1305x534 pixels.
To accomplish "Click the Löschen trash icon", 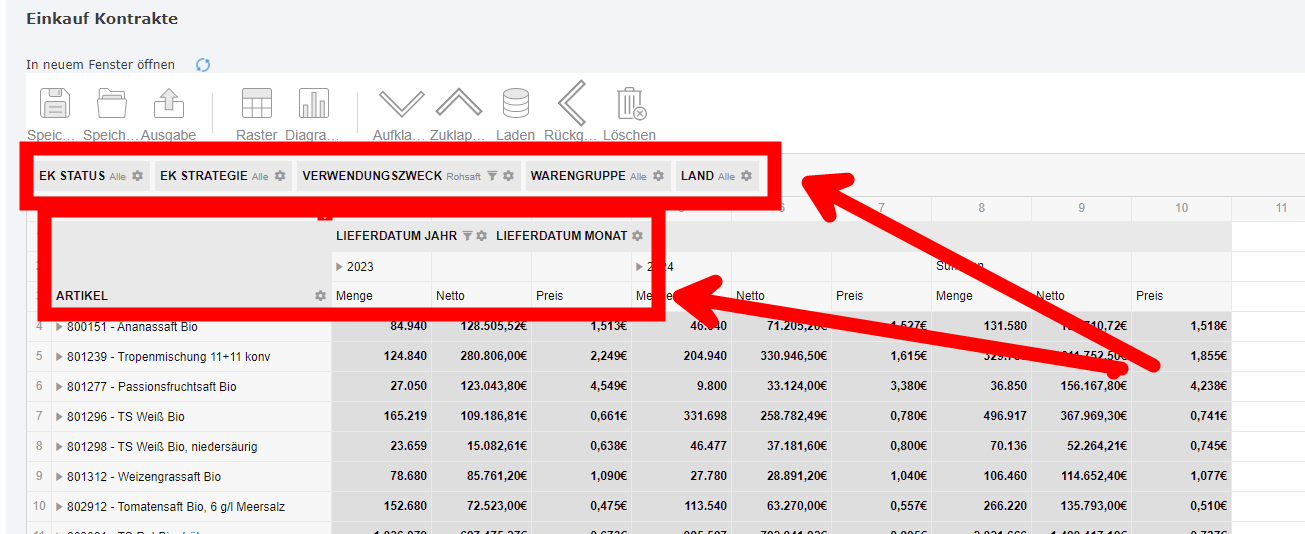I will (x=630, y=104).
